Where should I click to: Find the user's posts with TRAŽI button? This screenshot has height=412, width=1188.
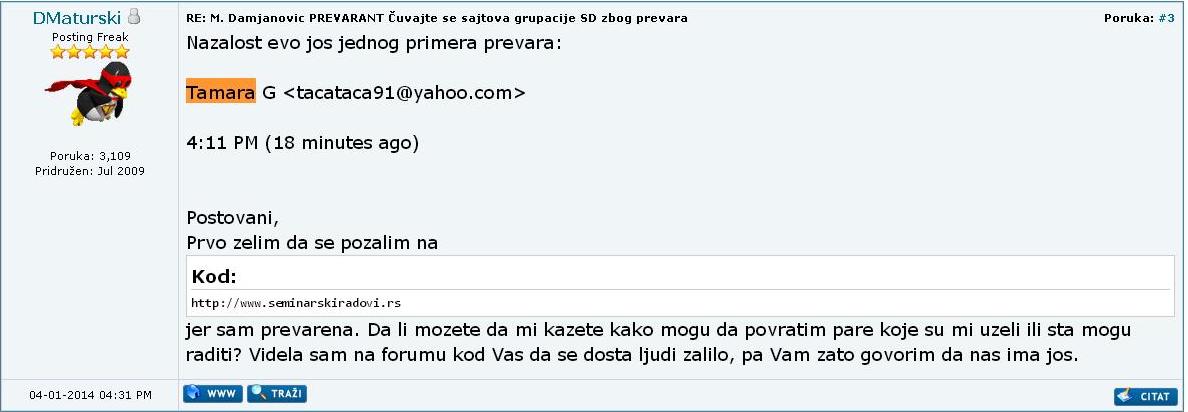tap(277, 394)
